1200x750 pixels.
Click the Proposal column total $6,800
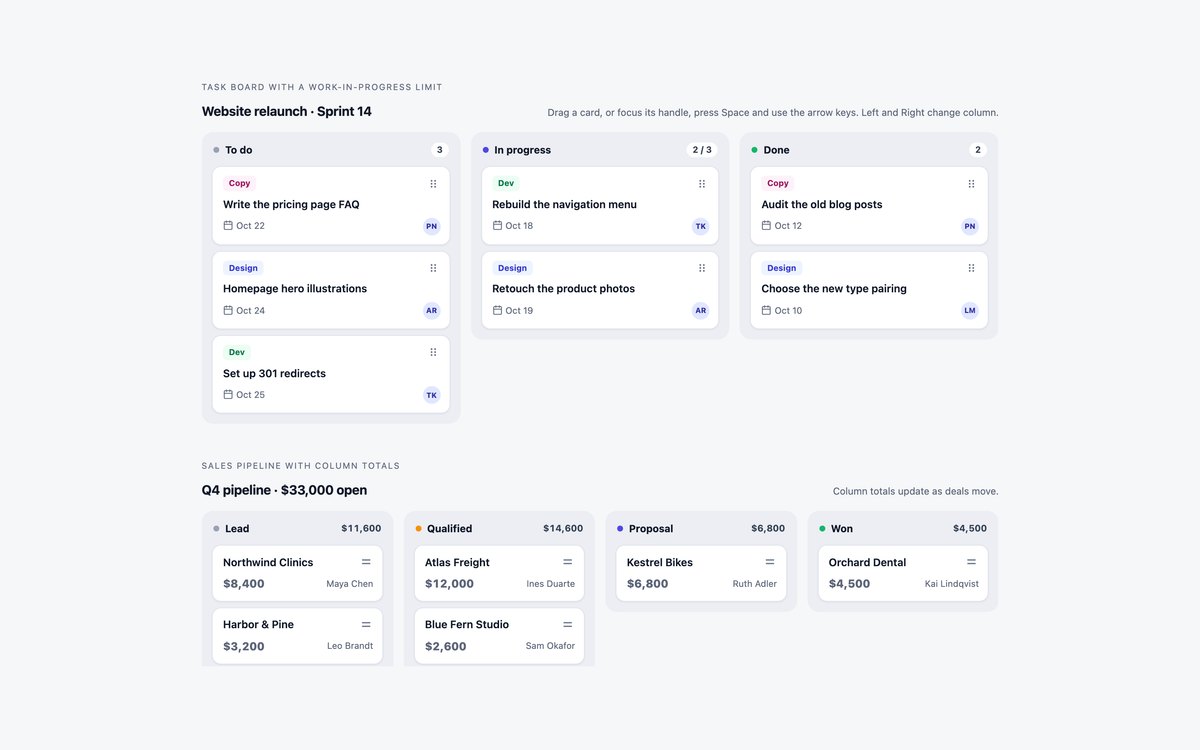(768, 528)
